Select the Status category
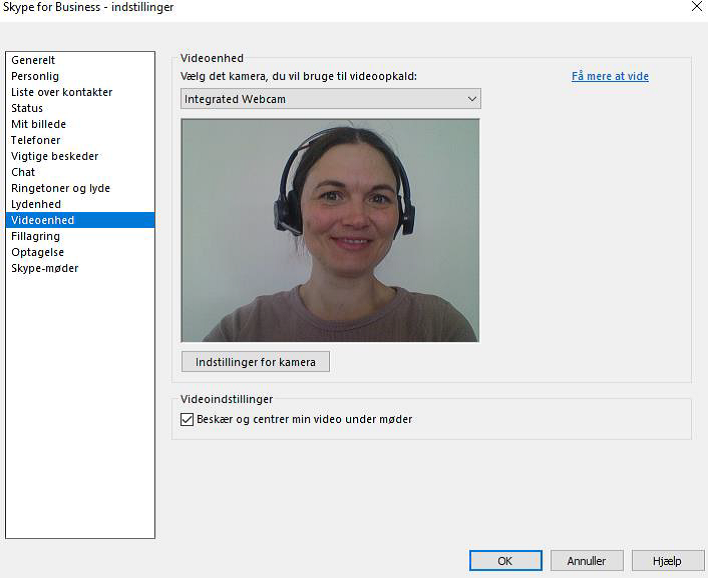 coord(80,108)
